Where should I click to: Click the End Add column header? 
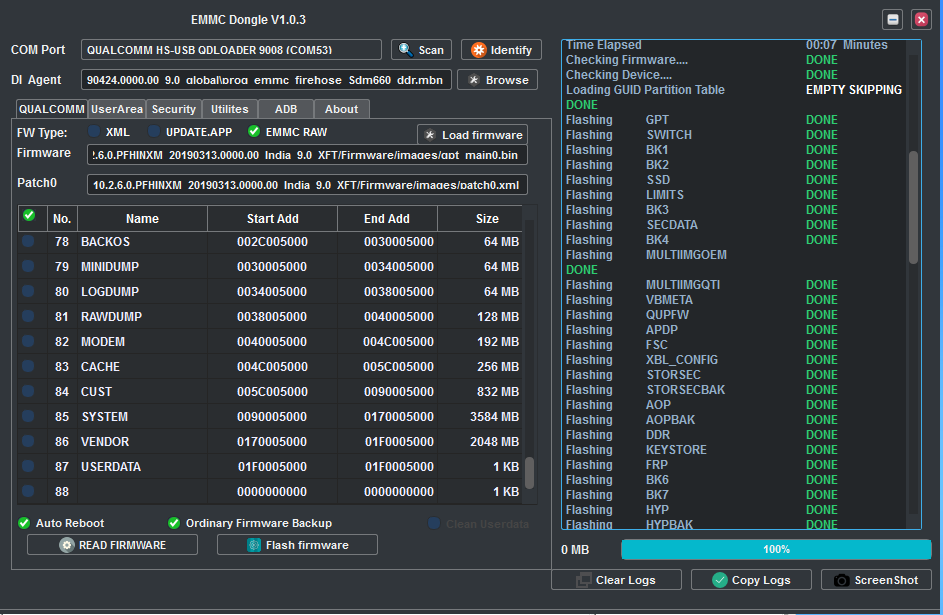coord(387,219)
